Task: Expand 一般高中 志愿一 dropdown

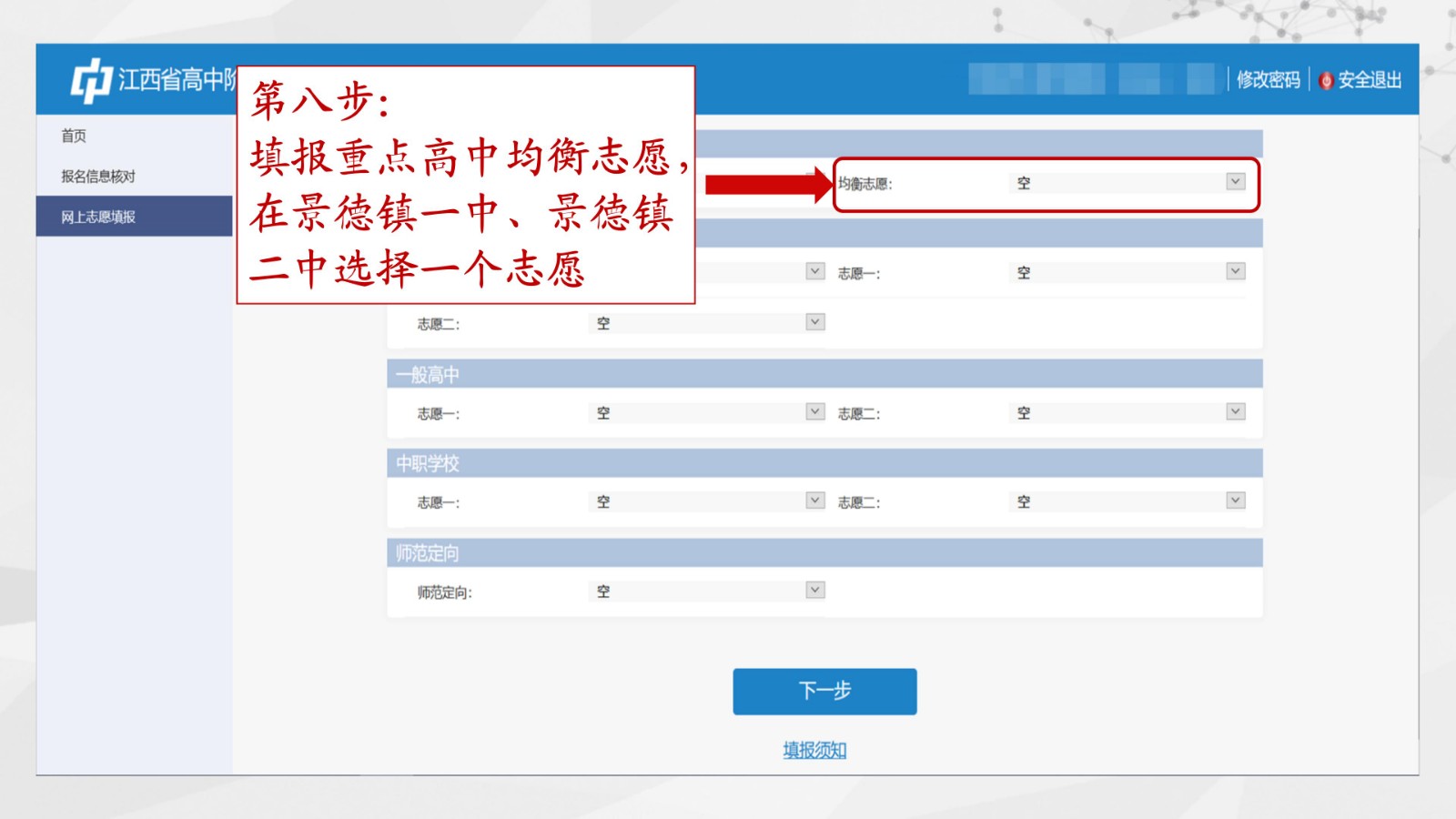Action: tap(814, 411)
